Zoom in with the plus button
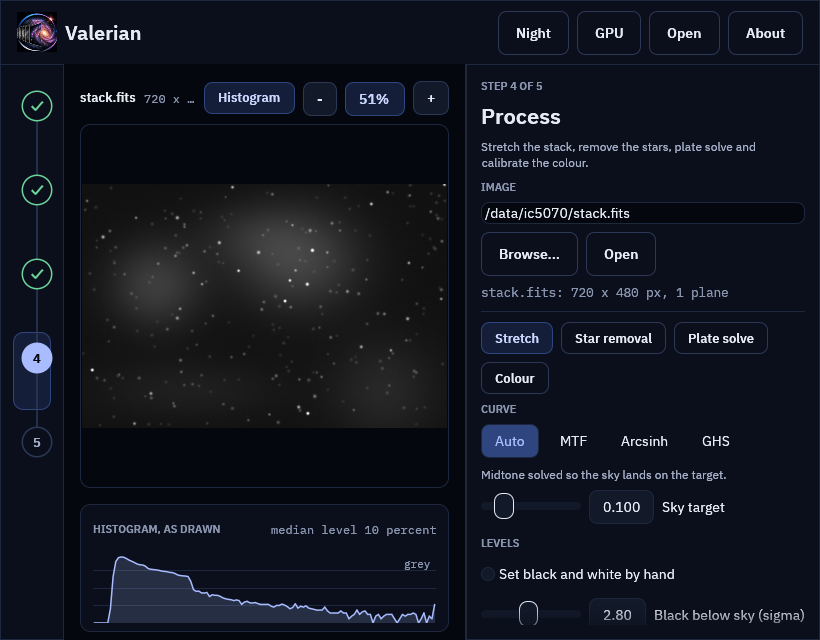 pos(431,98)
